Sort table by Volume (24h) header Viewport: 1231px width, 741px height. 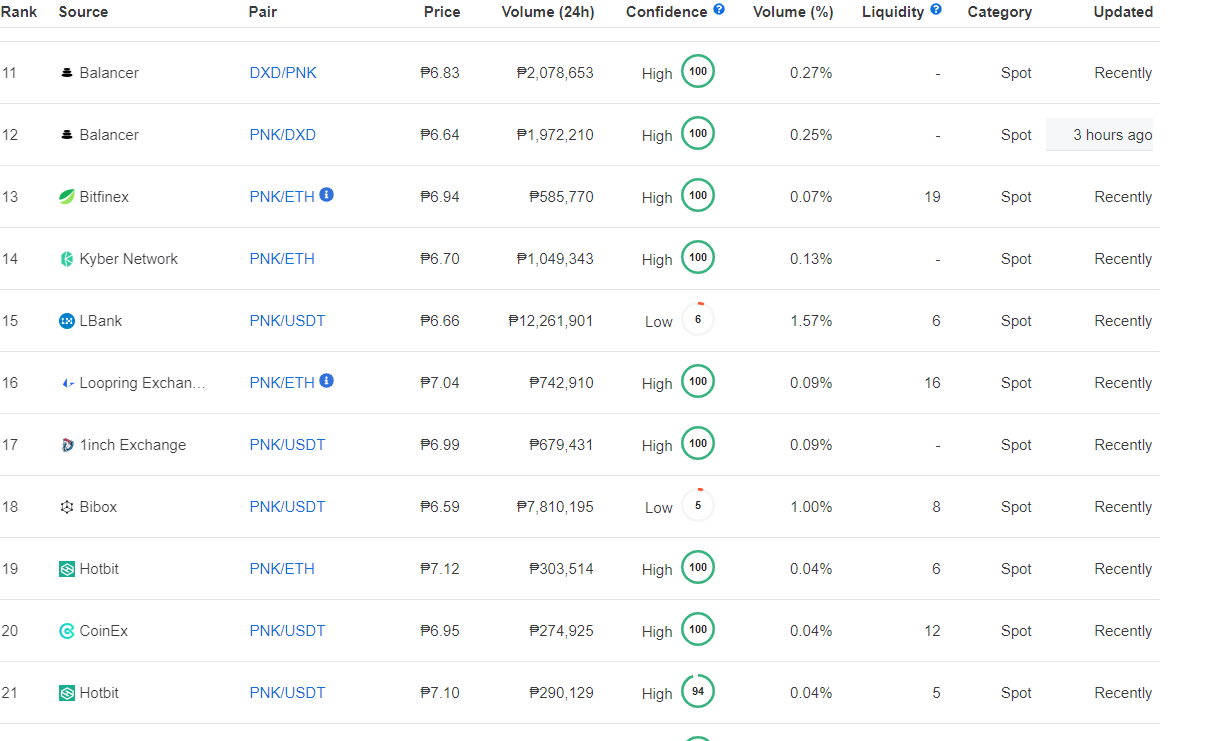click(x=547, y=12)
